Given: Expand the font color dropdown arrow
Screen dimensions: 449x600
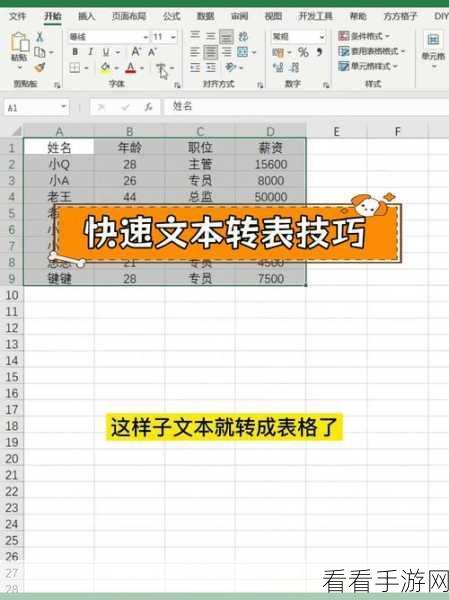Looking at the screenshot, I should [142, 68].
